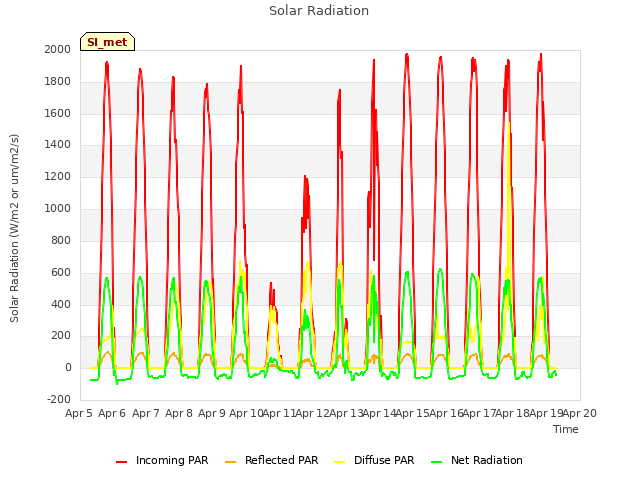Select the Diffuse PAR legend label
Viewport: 640px width, 480px height.
pyautogui.click(x=384, y=460)
